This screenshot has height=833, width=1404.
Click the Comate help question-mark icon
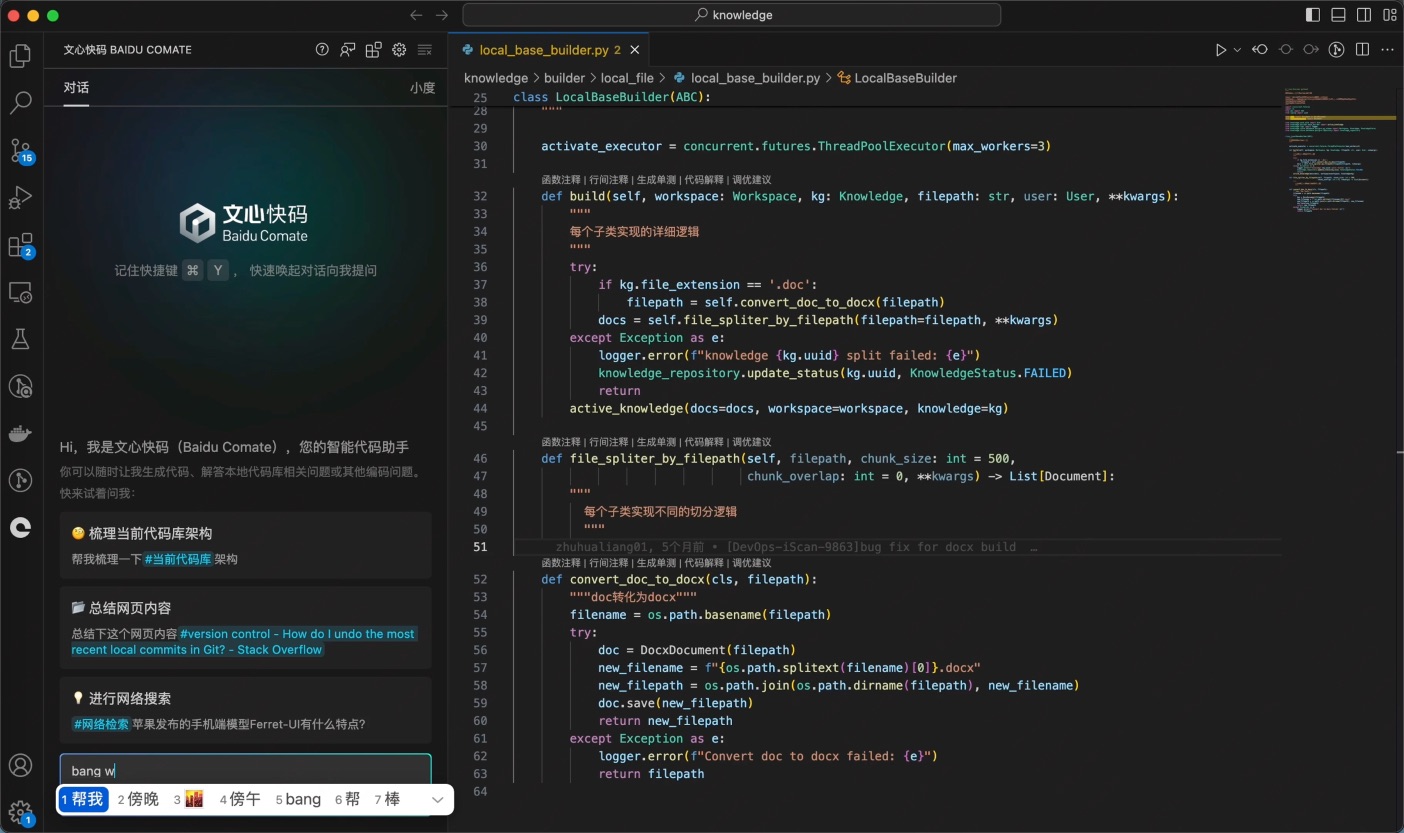pyautogui.click(x=322, y=49)
